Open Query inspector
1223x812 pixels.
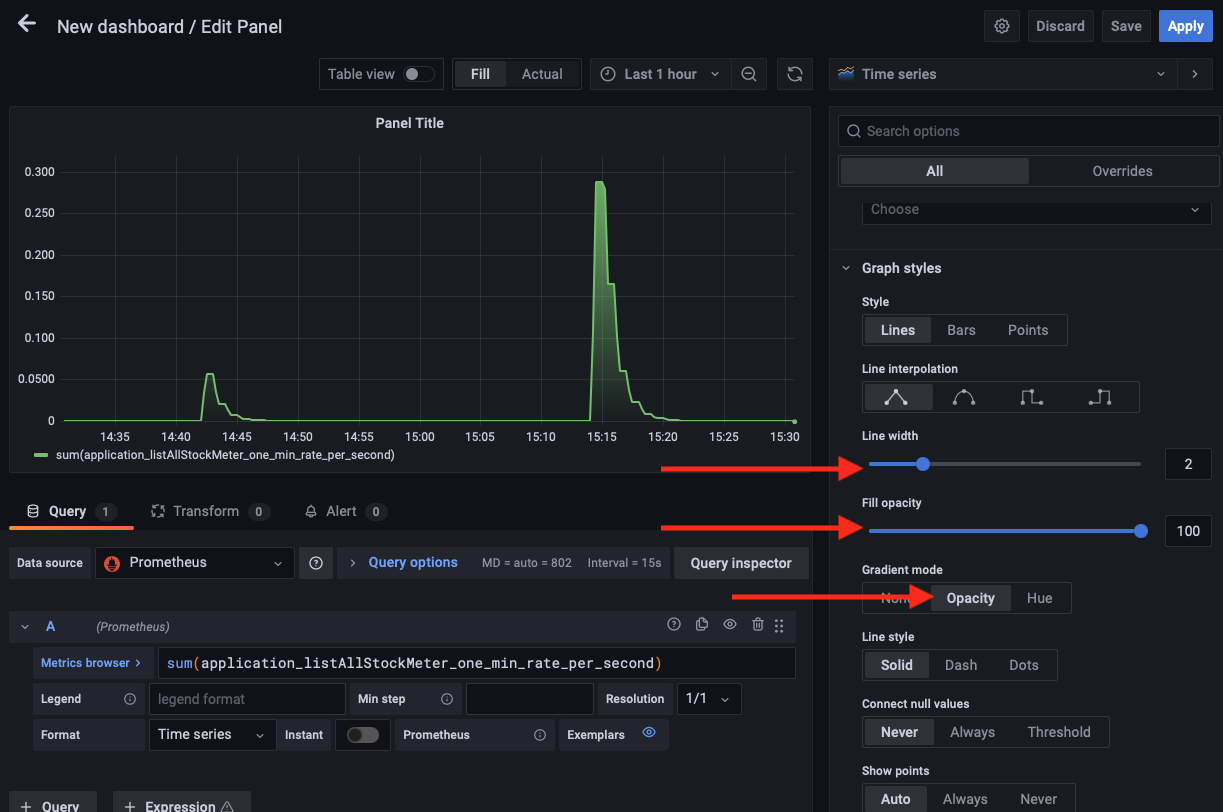(741, 563)
